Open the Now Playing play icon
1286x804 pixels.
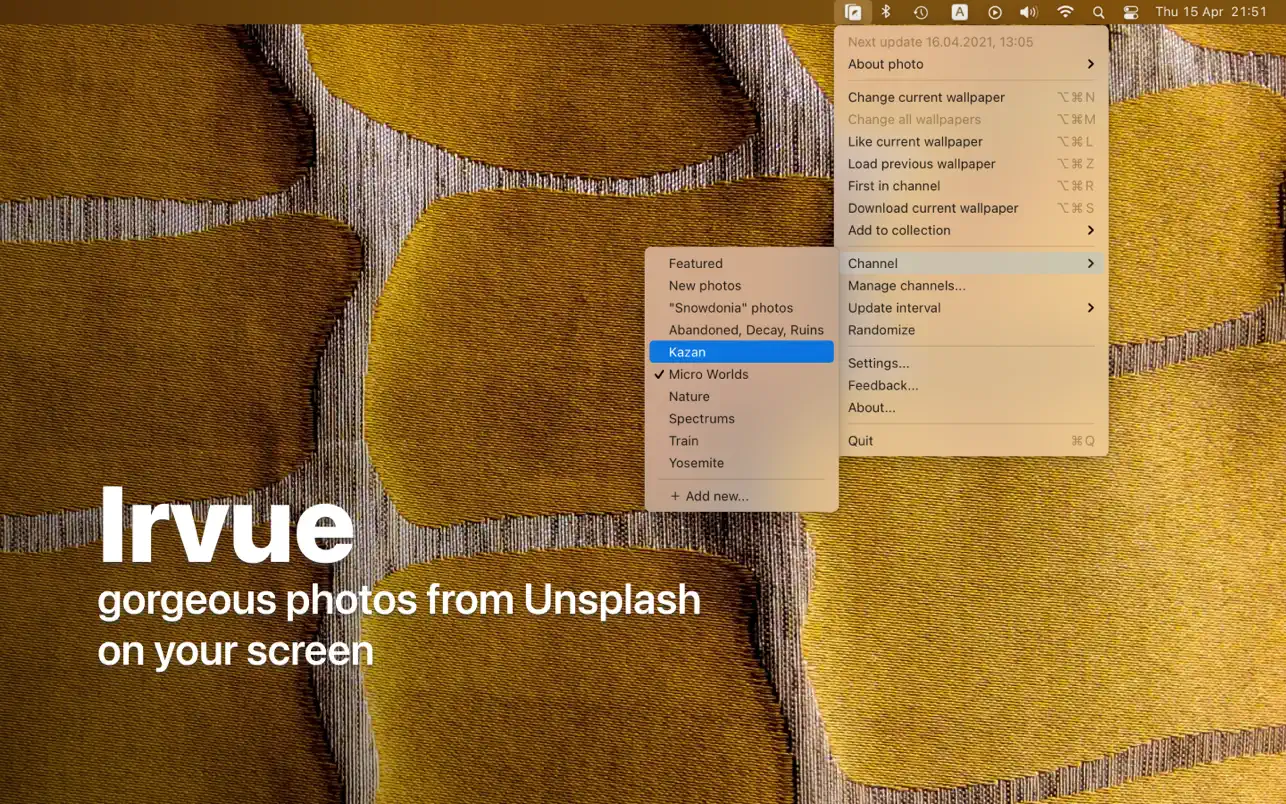(x=994, y=12)
